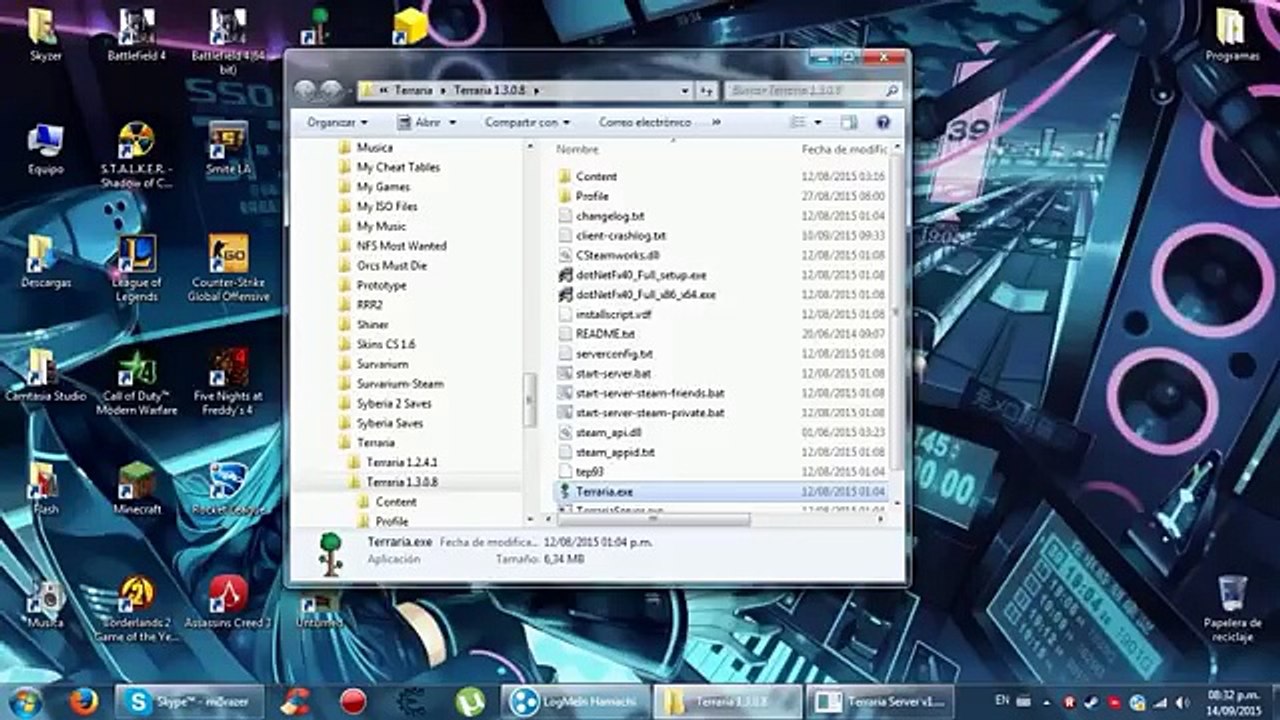The width and height of the screenshot is (1280, 720).
Task: Open League of Legends desktop shortcut
Action: (137, 268)
